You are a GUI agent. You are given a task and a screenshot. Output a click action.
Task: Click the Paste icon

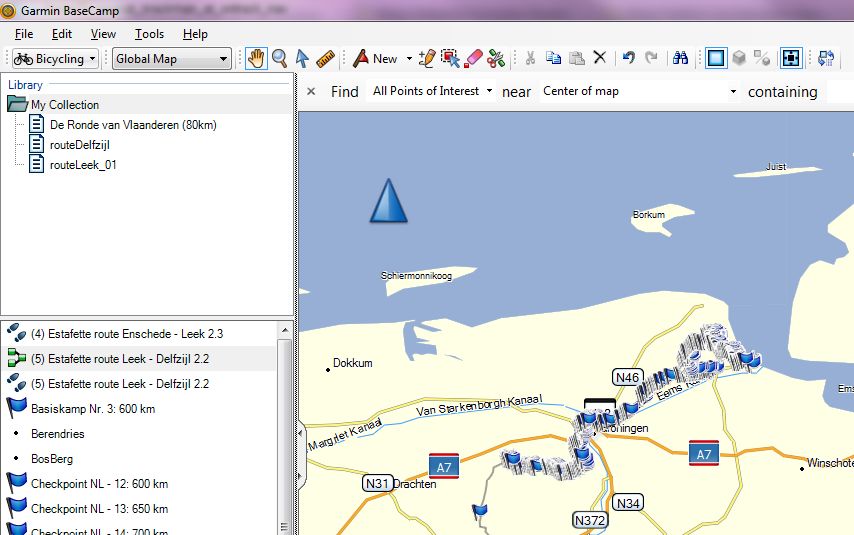click(x=577, y=58)
